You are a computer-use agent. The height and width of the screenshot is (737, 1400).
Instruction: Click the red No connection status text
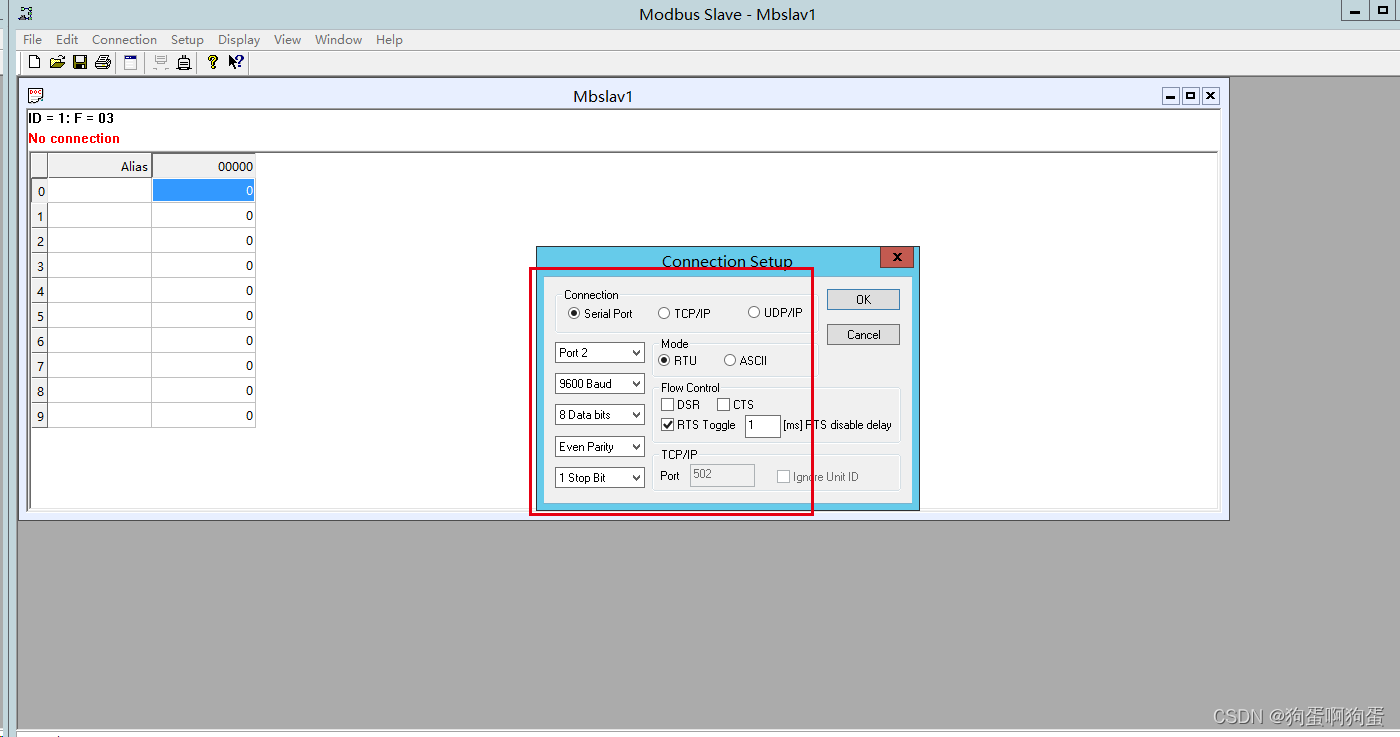(x=74, y=139)
